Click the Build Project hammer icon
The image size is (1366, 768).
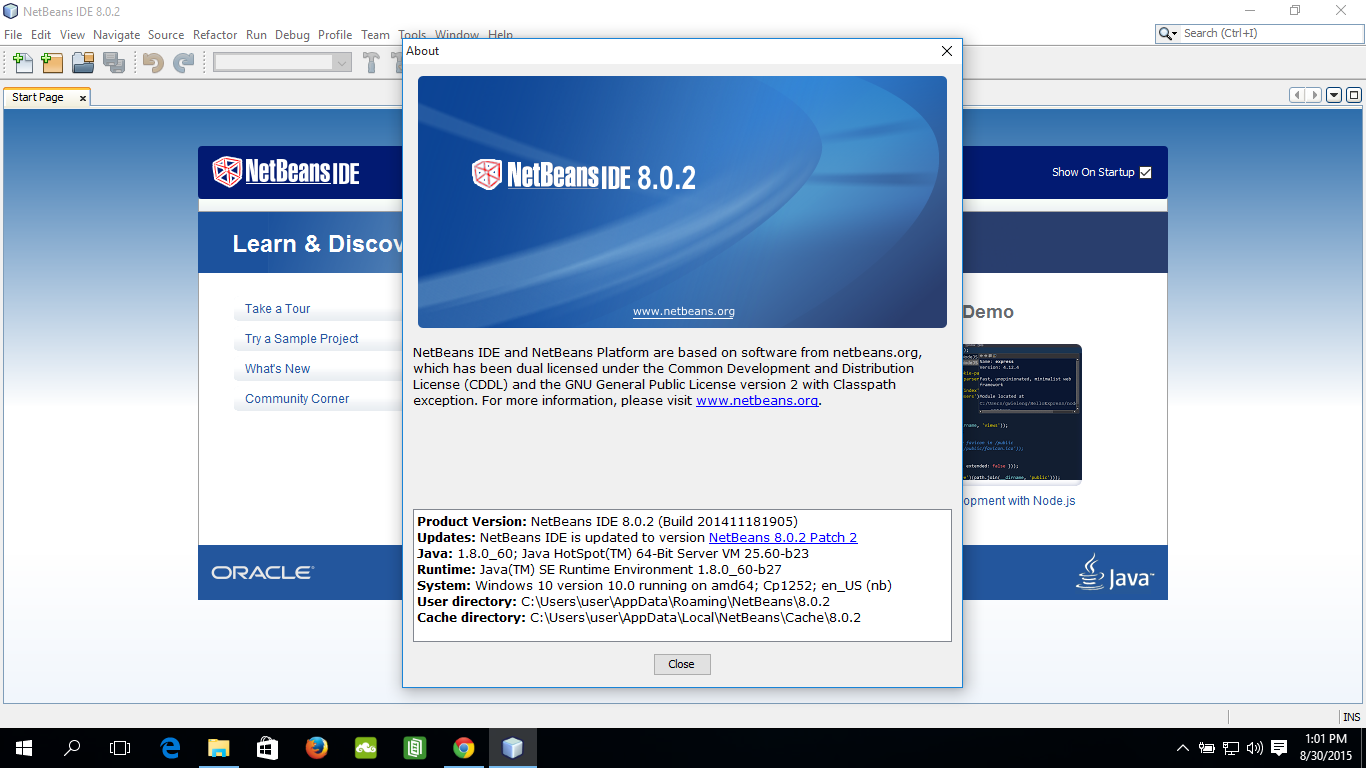[371, 63]
